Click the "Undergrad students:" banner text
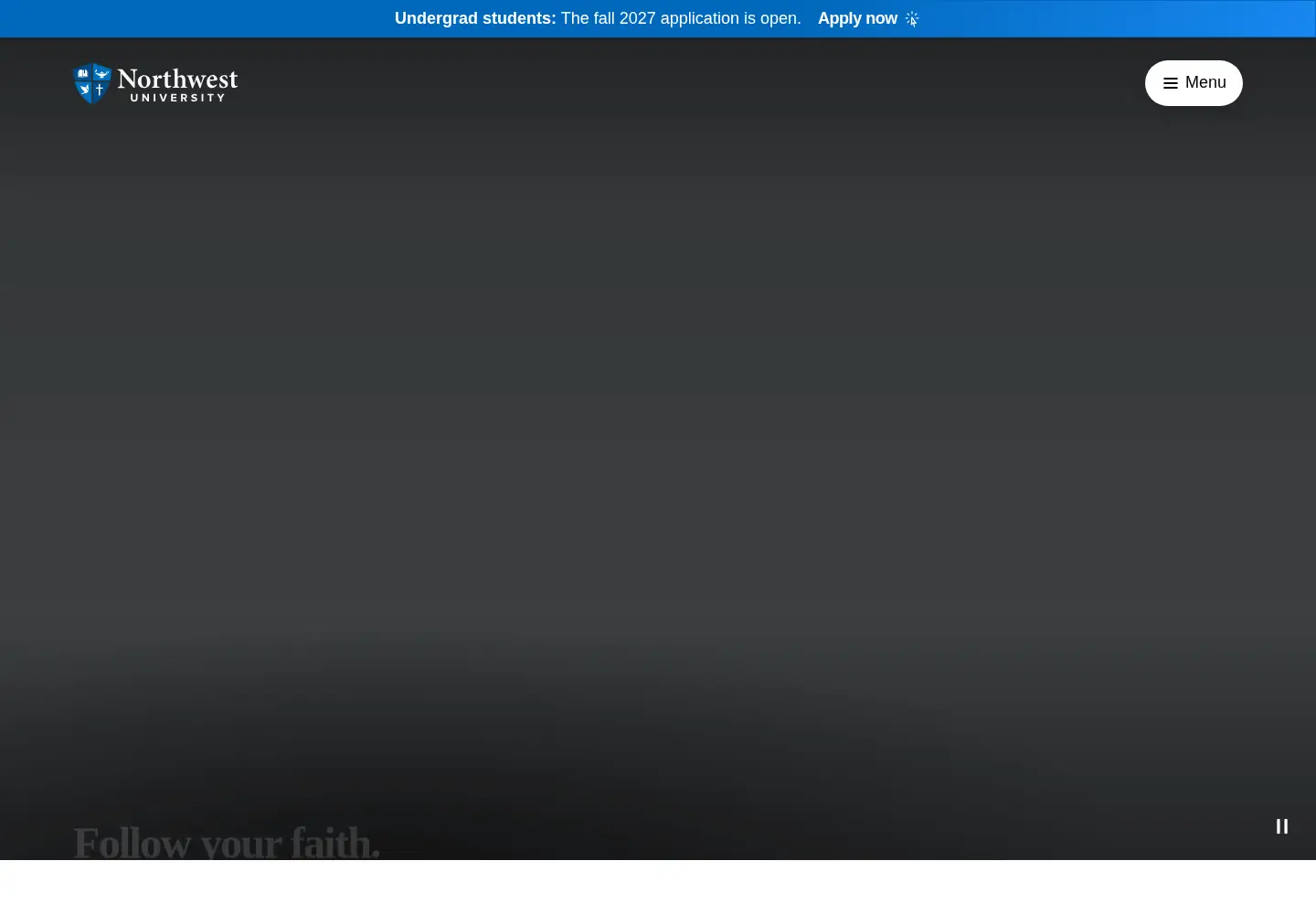The width and height of the screenshot is (1316, 914). [x=475, y=18]
